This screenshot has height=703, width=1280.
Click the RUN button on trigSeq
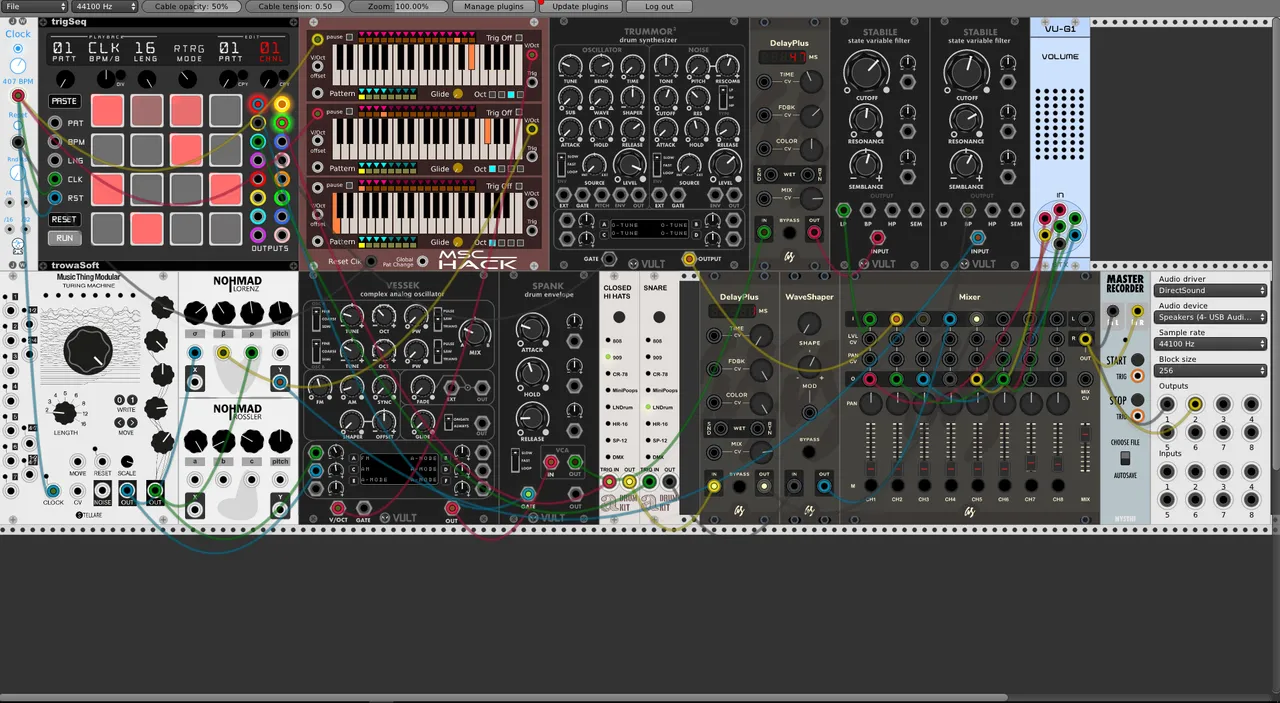64,238
